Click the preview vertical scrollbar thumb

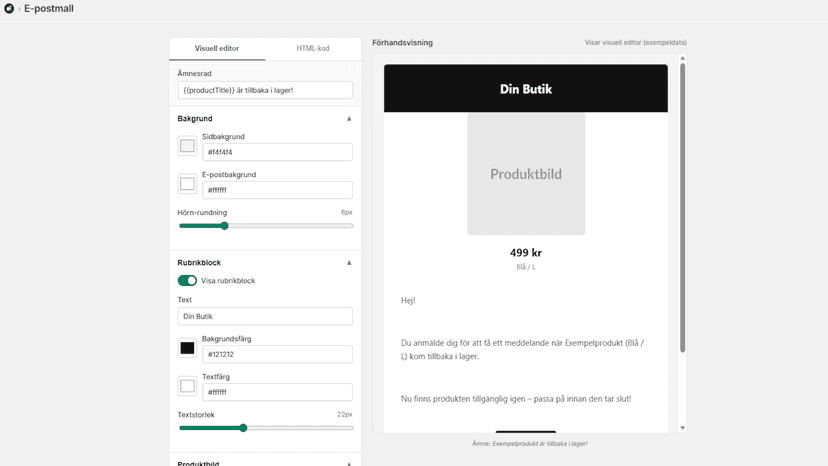click(x=682, y=208)
